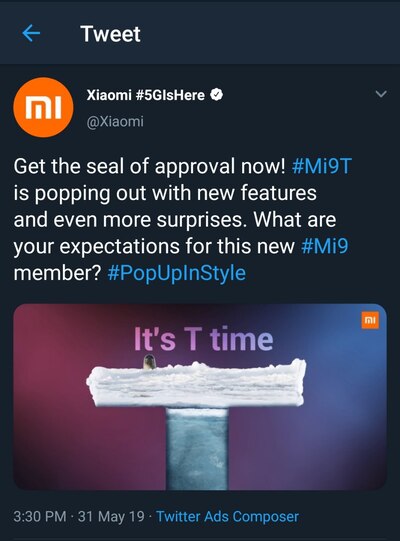
Task: Tap the It's T time caption in image
Action: [x=204, y=338]
